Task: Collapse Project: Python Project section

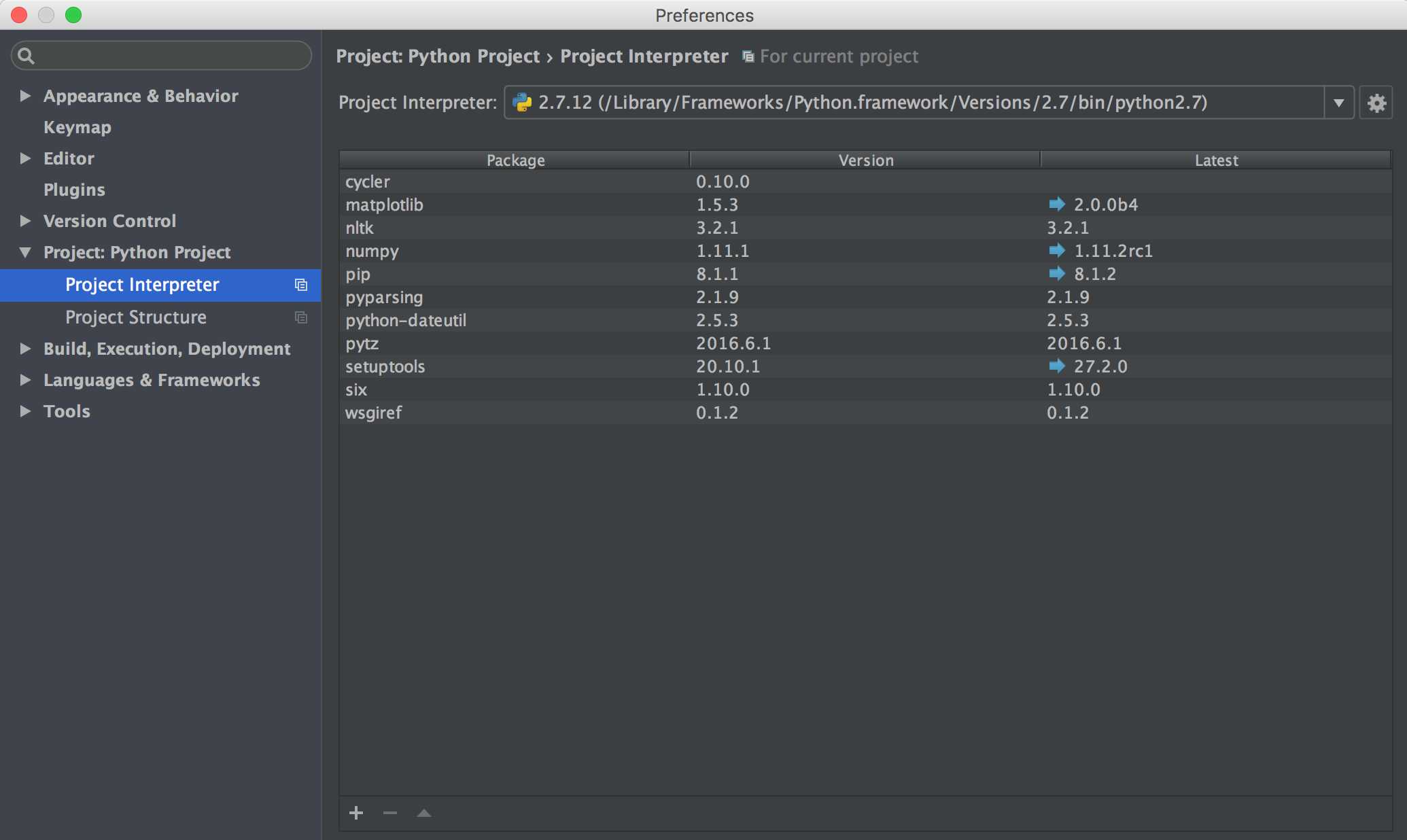Action: point(25,252)
